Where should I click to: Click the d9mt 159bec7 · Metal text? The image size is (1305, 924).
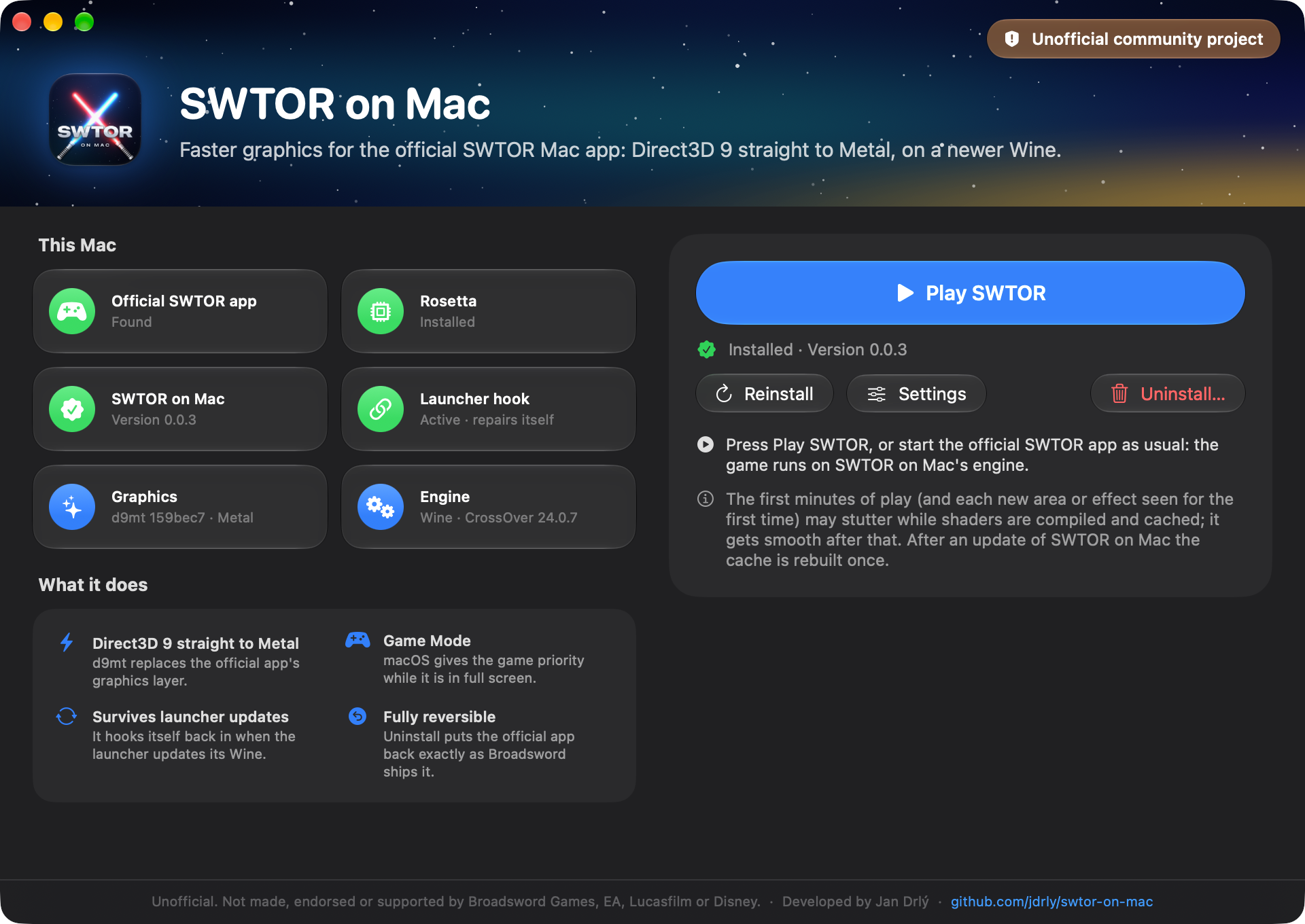pyautogui.click(x=182, y=518)
